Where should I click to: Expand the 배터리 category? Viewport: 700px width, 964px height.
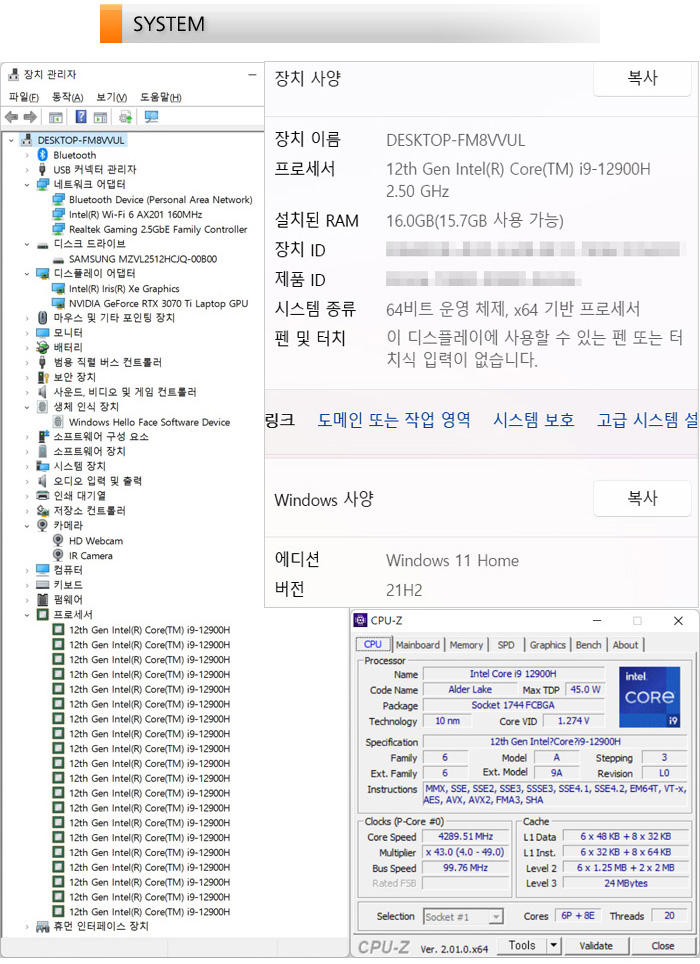(x=26, y=347)
